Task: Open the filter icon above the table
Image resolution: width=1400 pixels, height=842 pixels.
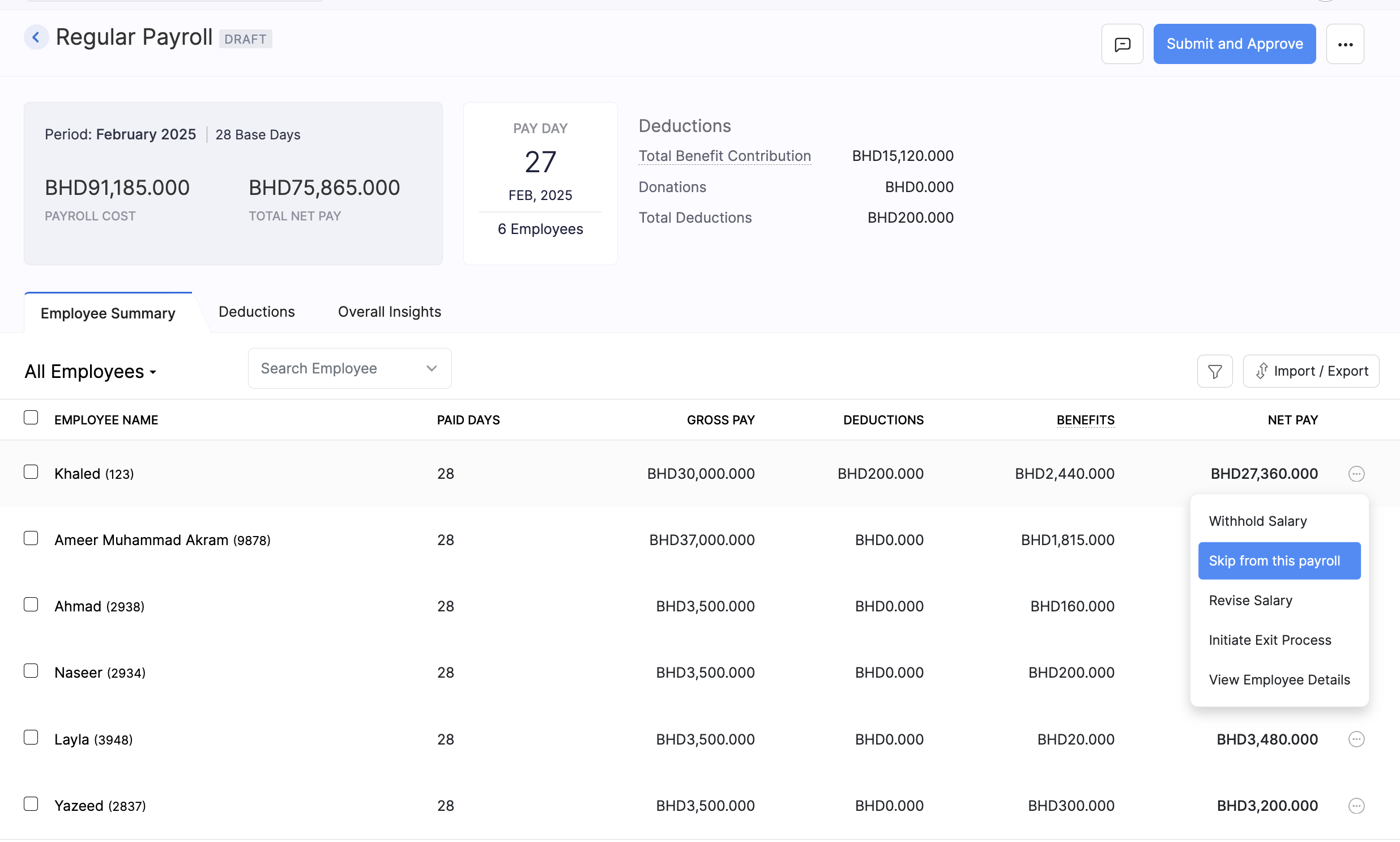Action: (x=1215, y=371)
